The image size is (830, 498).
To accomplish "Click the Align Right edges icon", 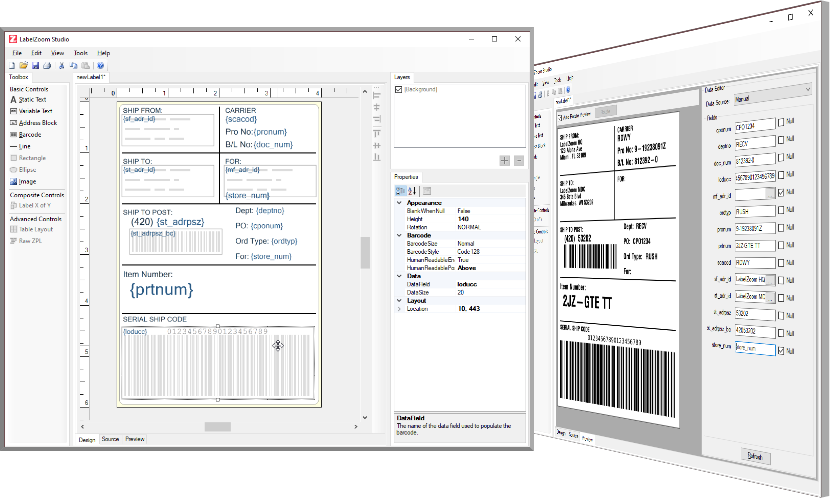I will 377,120.
